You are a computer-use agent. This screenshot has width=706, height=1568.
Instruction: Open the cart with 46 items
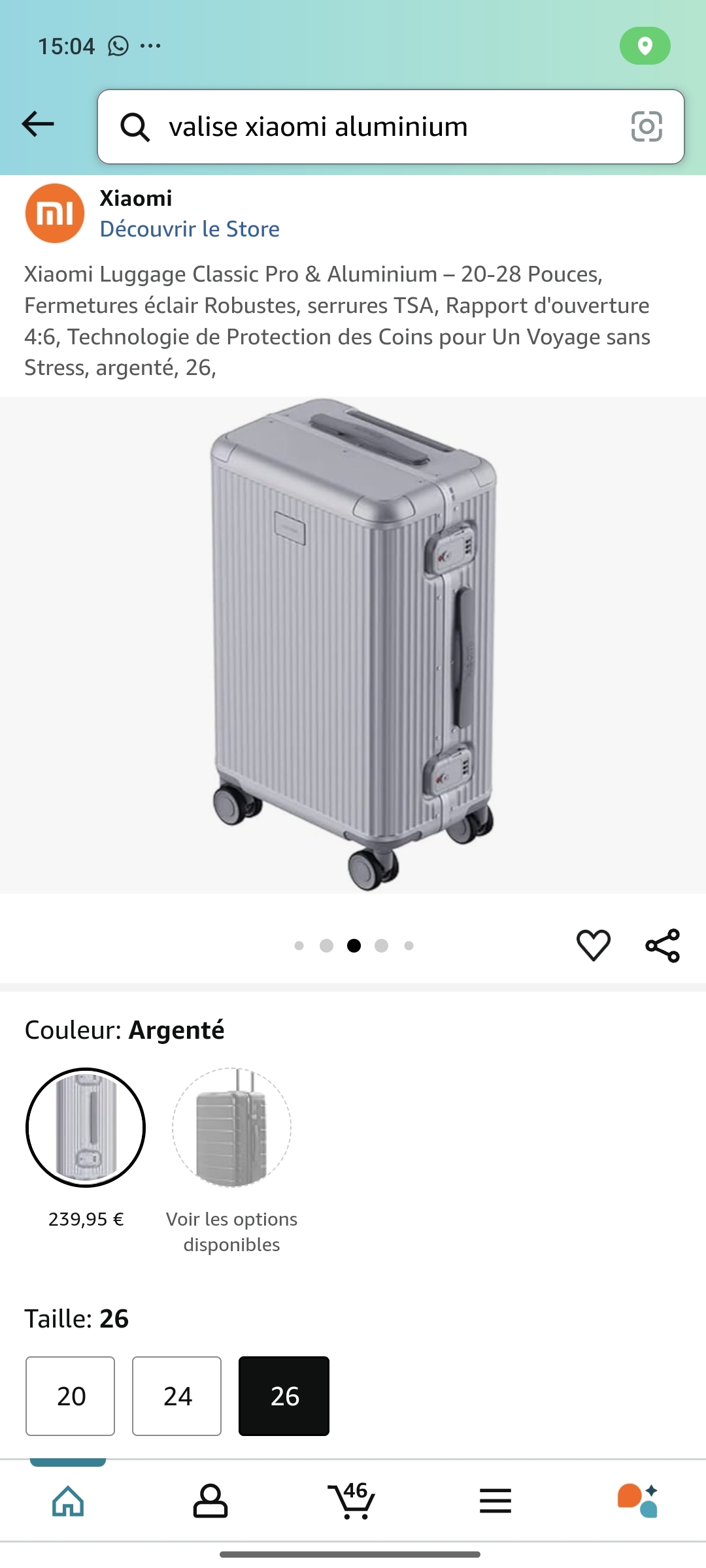click(x=352, y=1500)
